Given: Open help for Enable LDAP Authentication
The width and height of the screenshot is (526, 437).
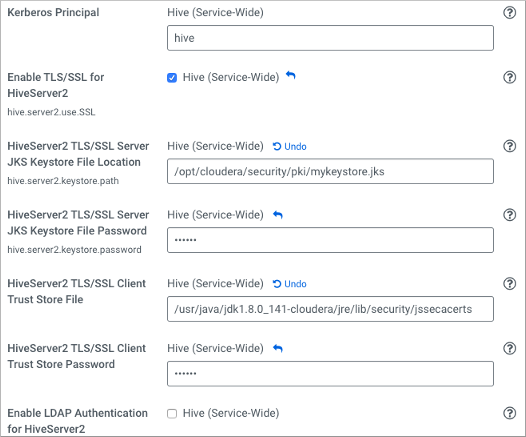Looking at the screenshot, I should pyautogui.click(x=509, y=413).
